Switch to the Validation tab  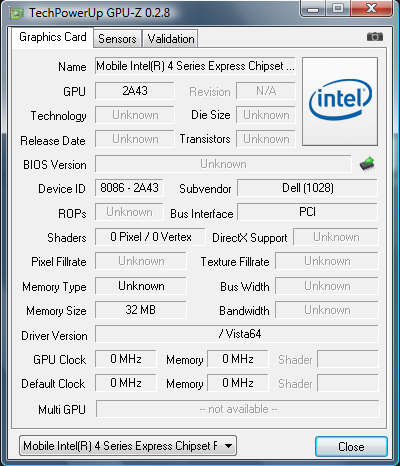pyautogui.click(x=171, y=39)
